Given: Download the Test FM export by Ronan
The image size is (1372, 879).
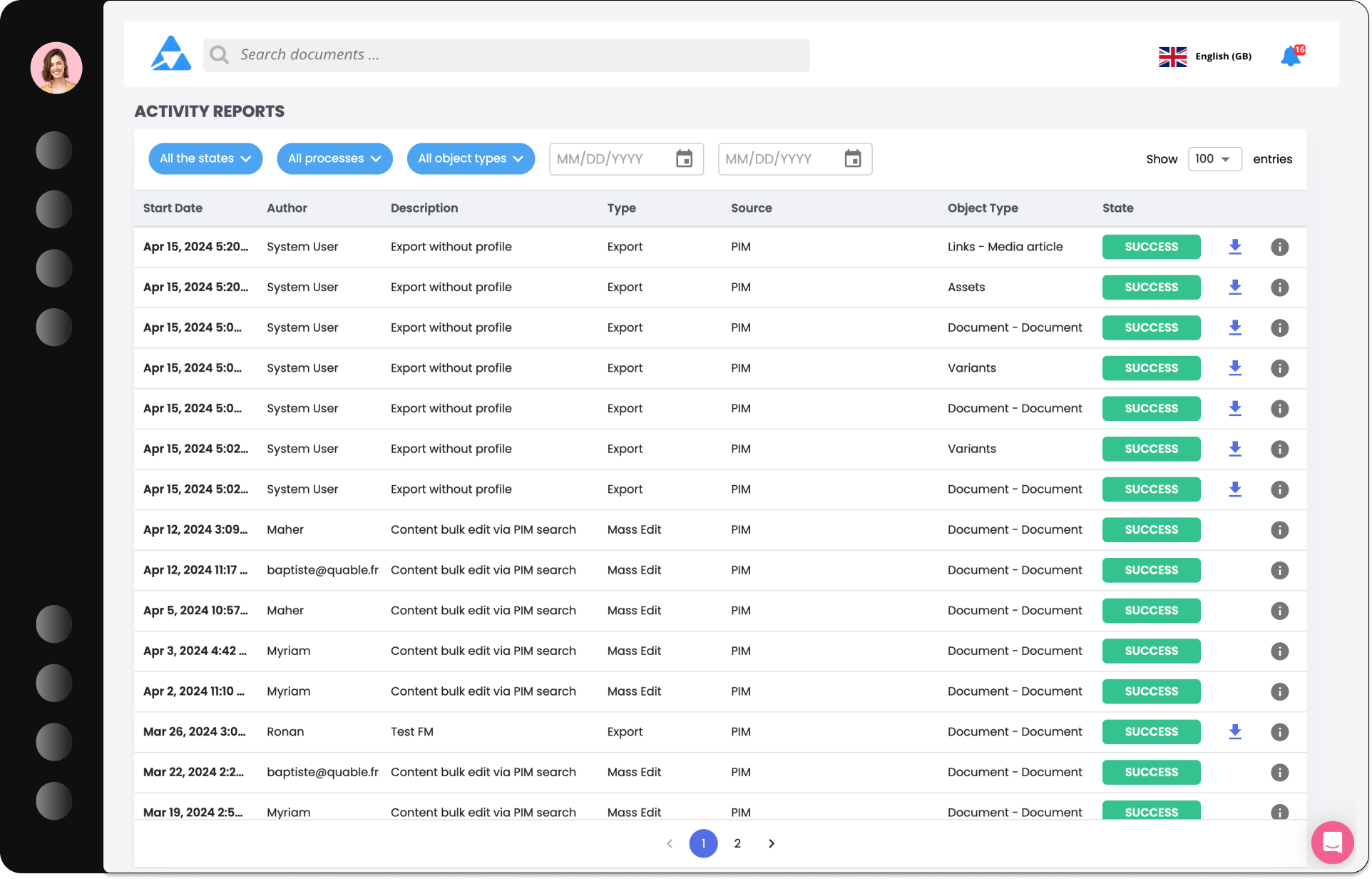Looking at the screenshot, I should tap(1235, 732).
